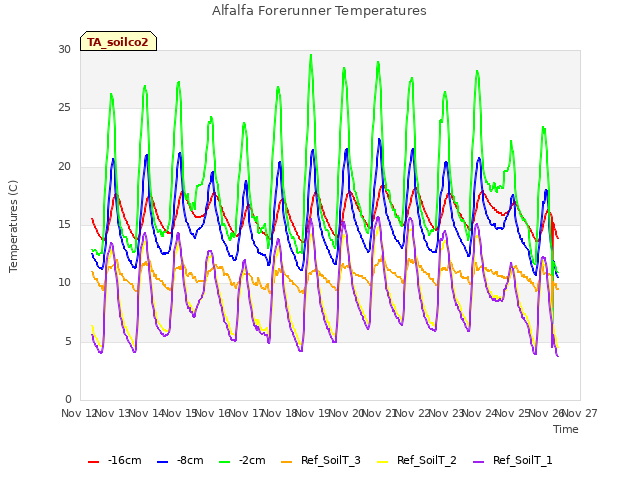Click the purple Ref_SoilT_1 legend marker
Viewport: 640px width, 480px height.
478,462
